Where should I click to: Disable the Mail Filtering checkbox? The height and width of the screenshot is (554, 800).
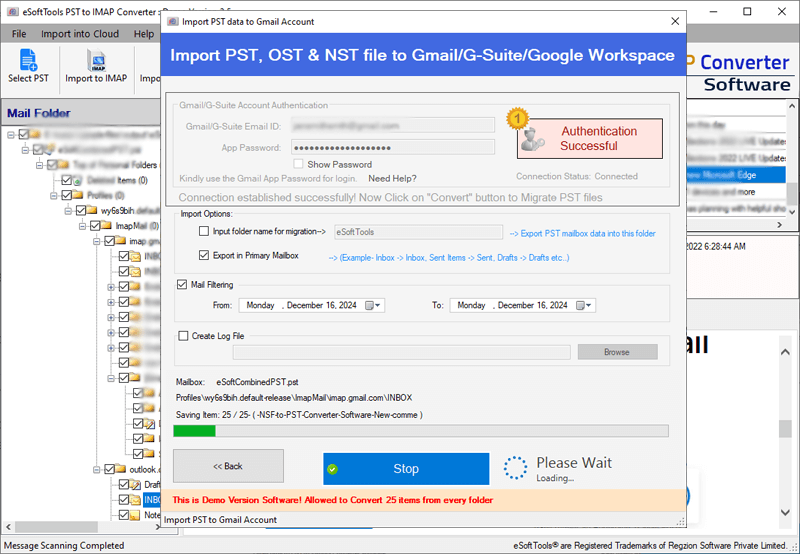182,284
